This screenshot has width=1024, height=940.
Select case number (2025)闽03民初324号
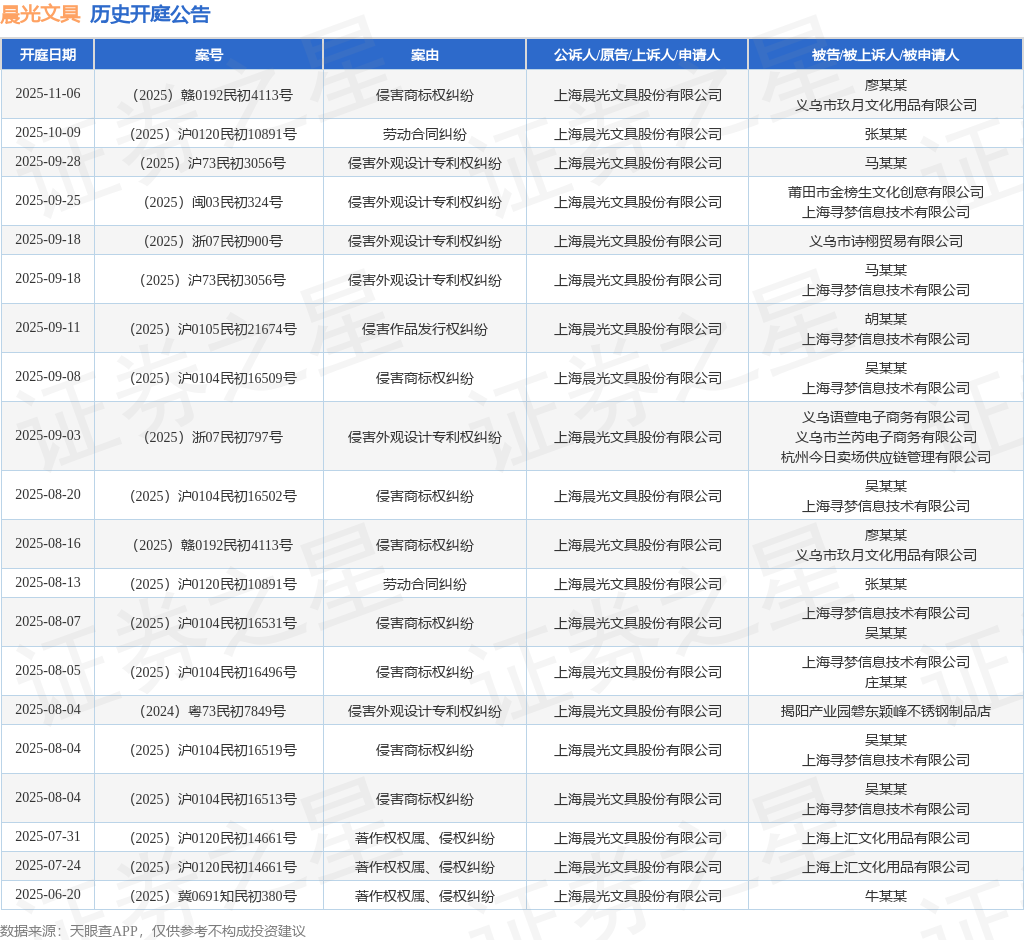(x=213, y=203)
